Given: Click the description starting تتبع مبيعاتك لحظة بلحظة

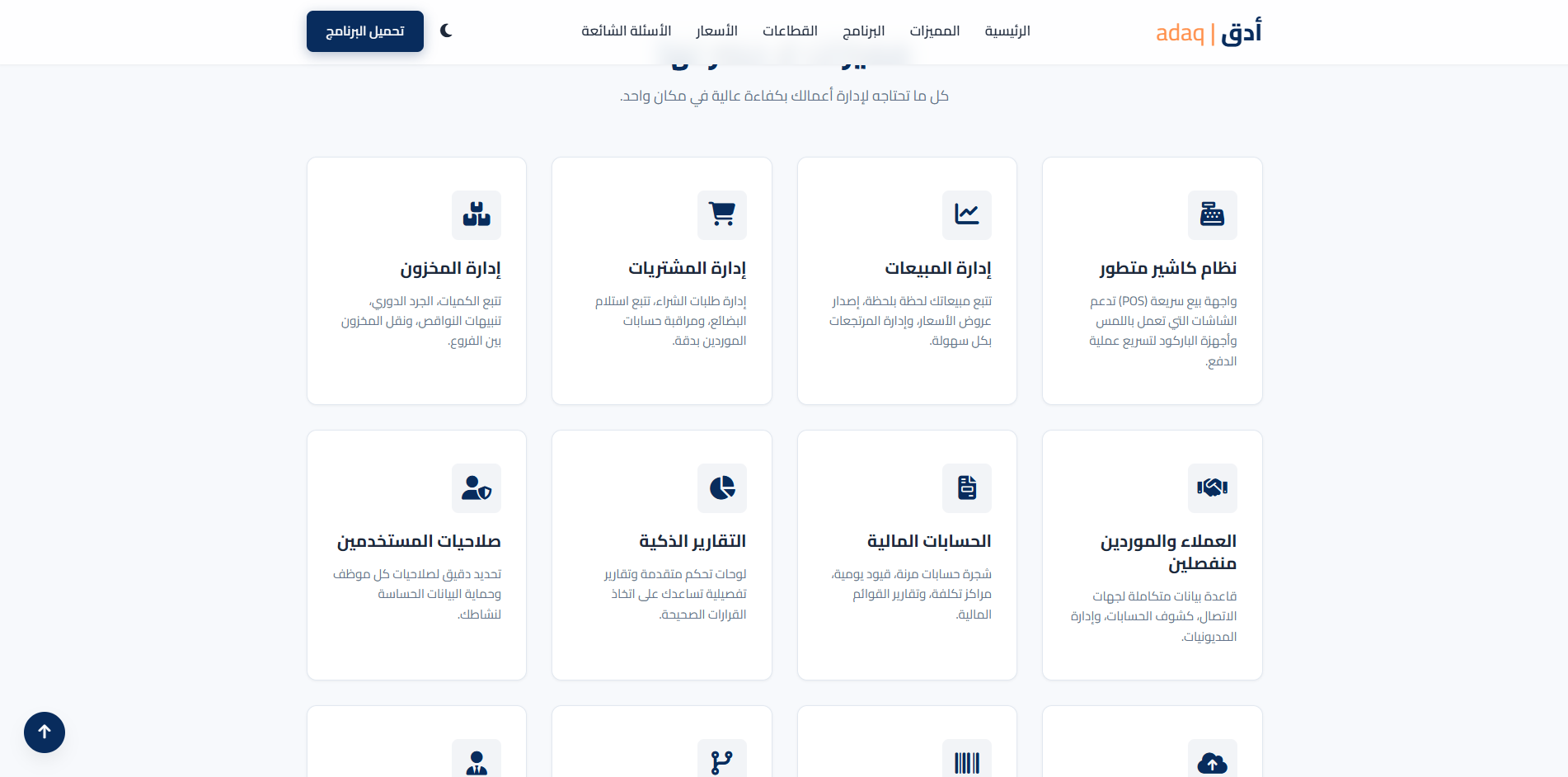Looking at the screenshot, I should coord(910,321).
